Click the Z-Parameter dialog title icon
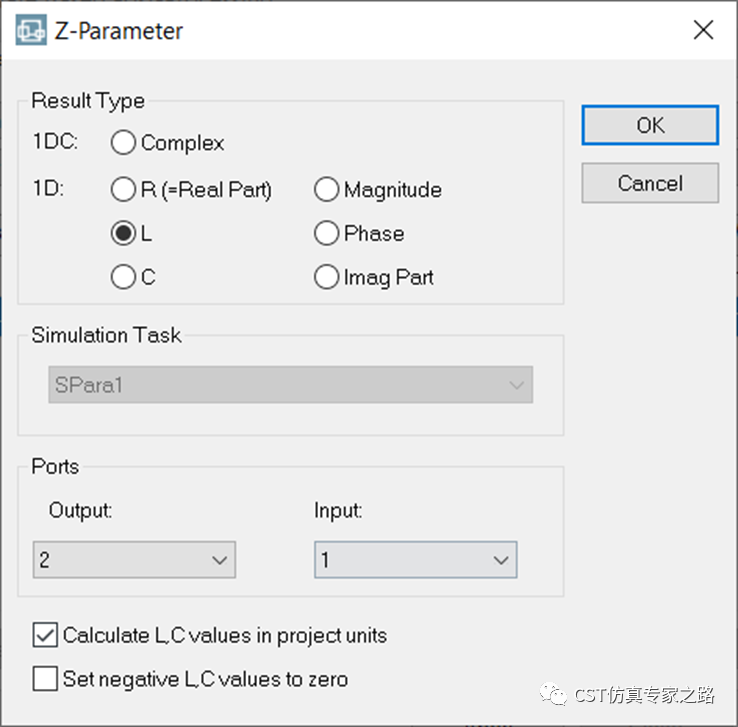This screenshot has height=727, width=738. coord(32,31)
